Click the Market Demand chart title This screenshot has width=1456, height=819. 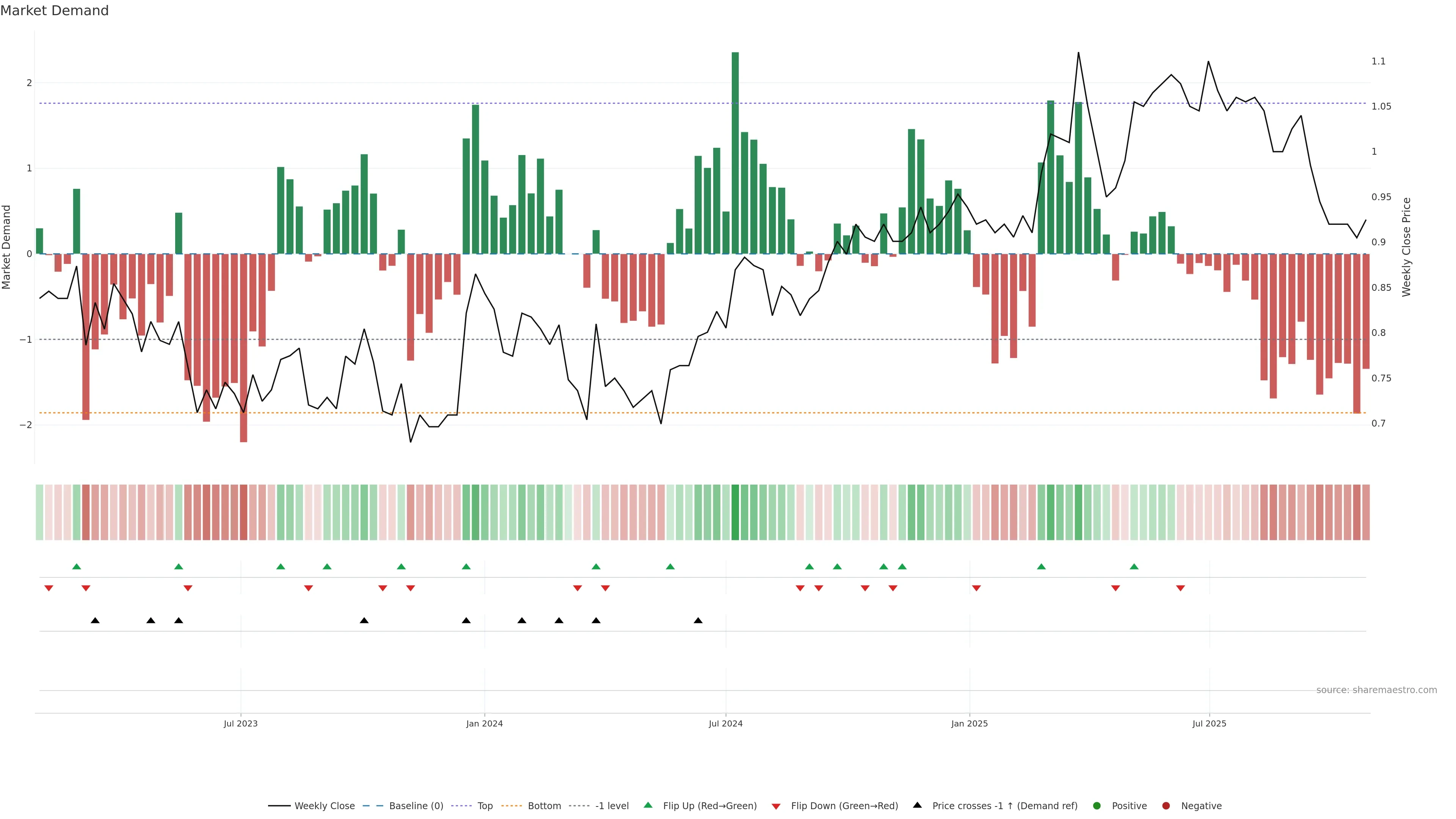pos(54,11)
